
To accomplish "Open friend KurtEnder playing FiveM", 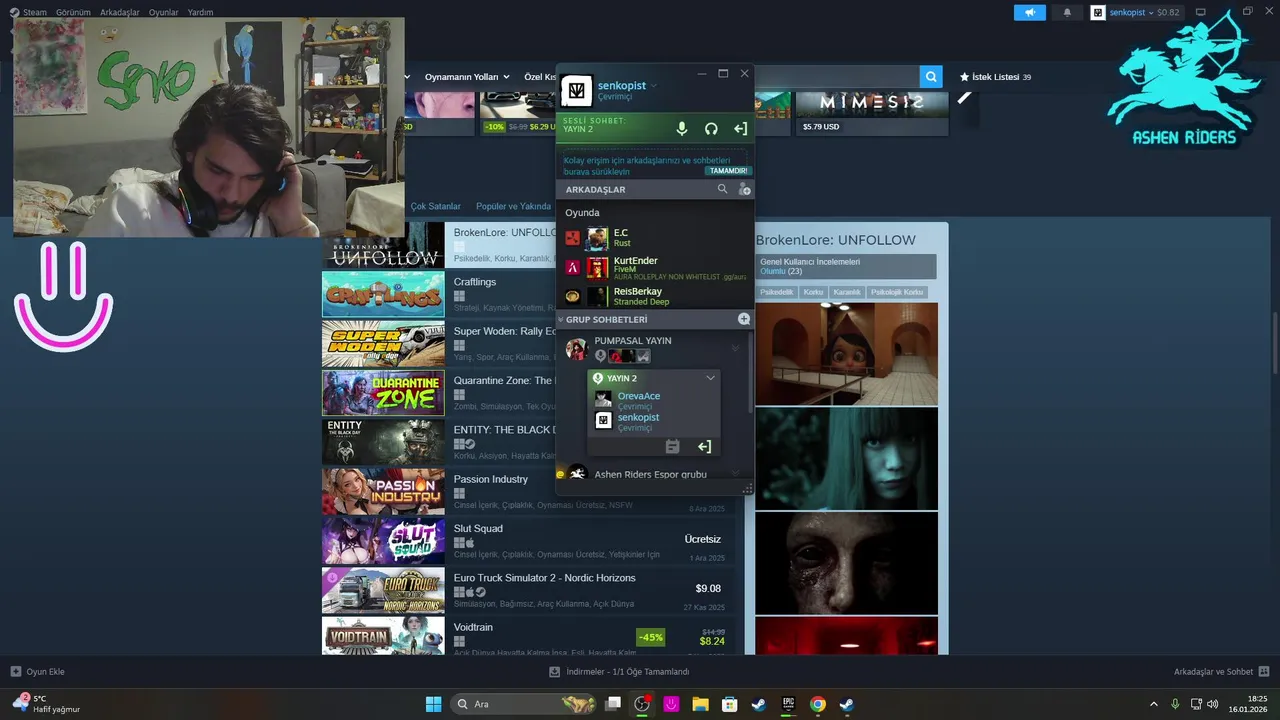I will click(x=654, y=267).
